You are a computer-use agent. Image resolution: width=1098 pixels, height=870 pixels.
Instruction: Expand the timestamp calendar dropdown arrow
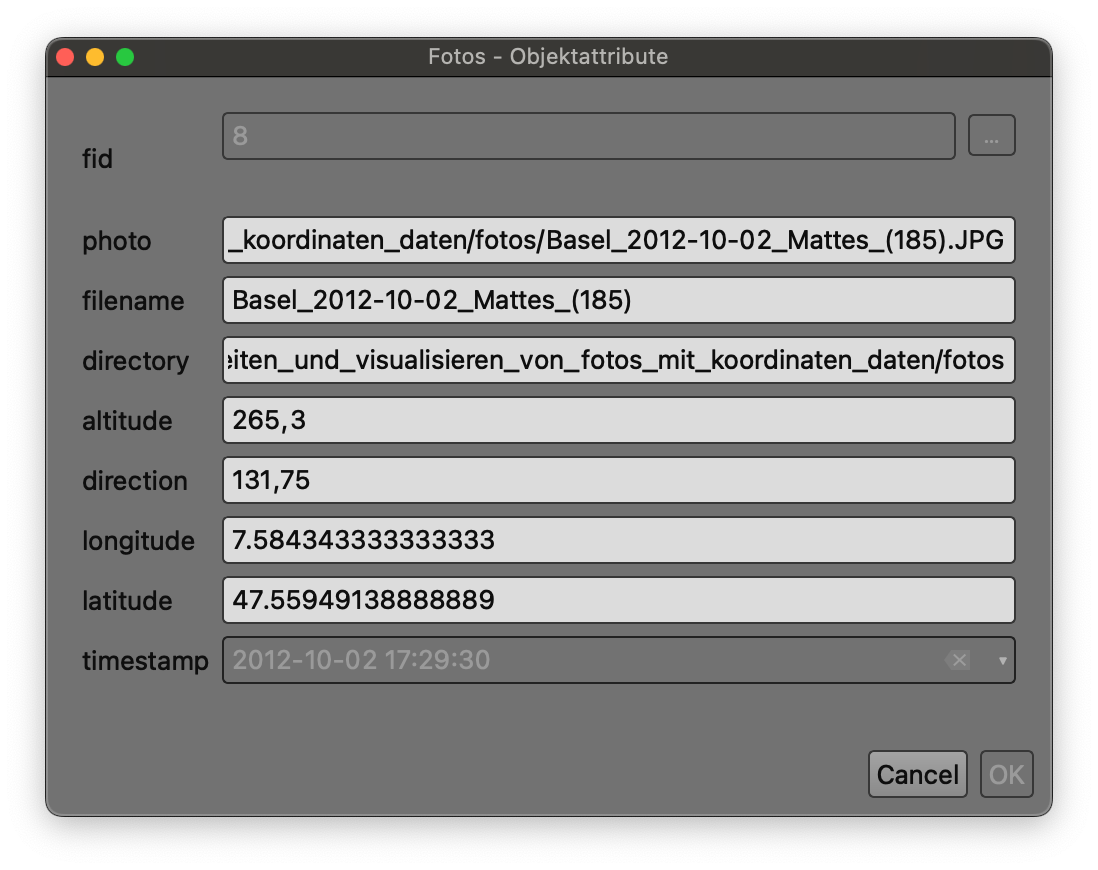1002,660
